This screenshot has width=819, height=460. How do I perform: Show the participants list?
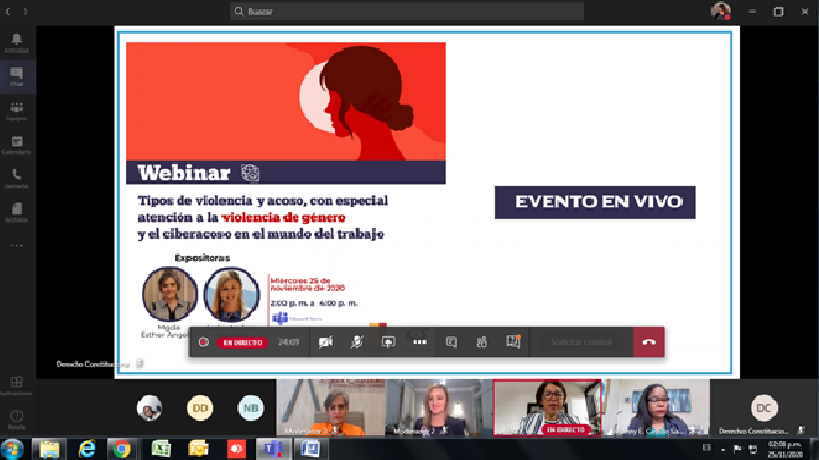pyautogui.click(x=481, y=342)
